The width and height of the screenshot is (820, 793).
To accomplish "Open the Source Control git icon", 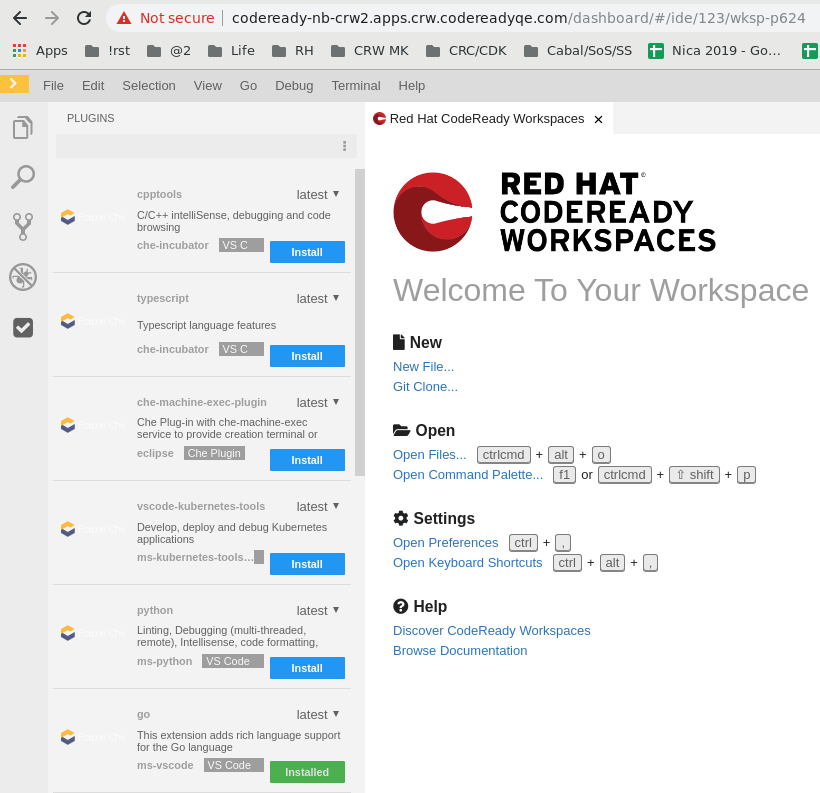I will pos(23,226).
